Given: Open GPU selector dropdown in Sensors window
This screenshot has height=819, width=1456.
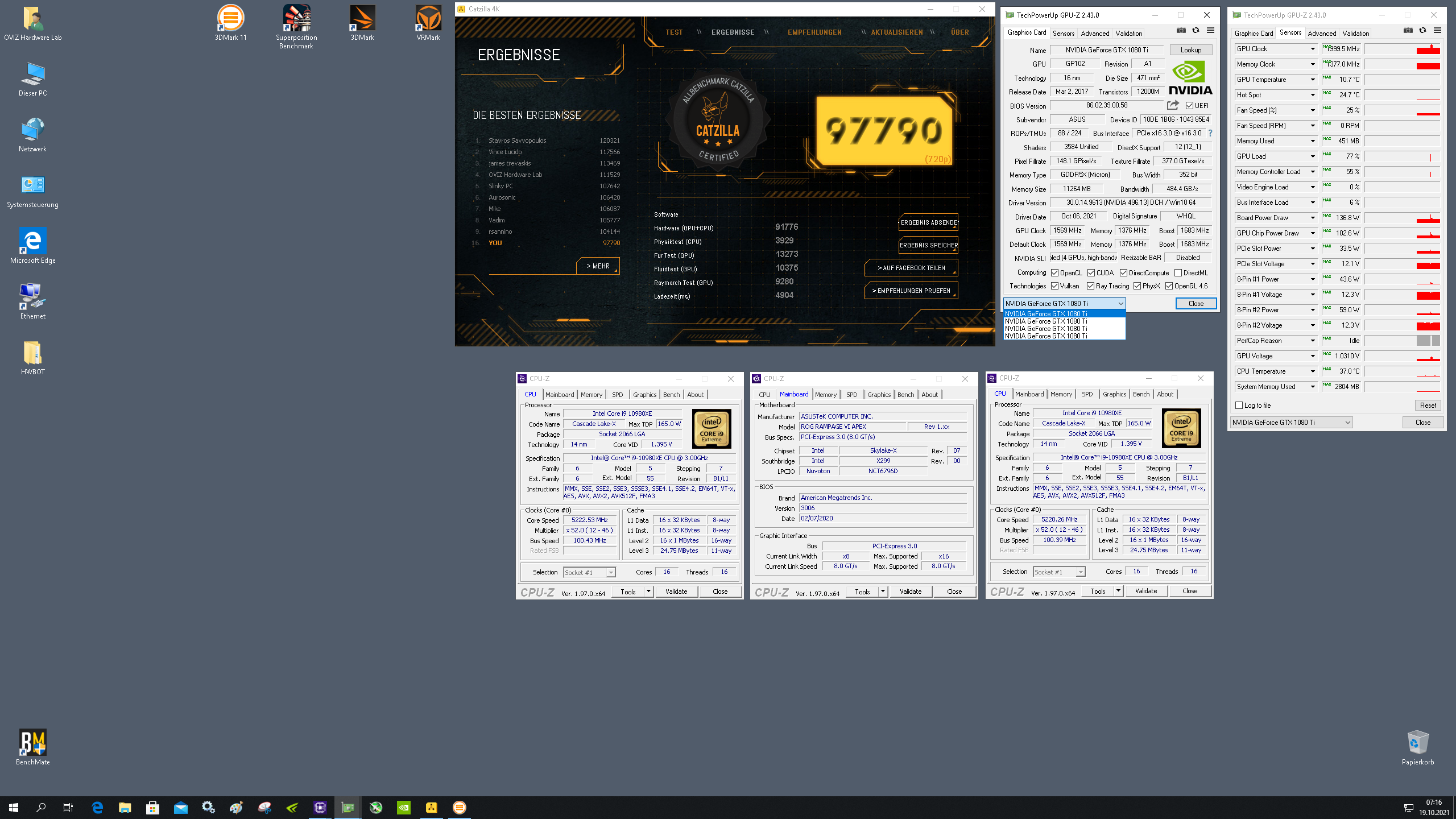Looking at the screenshot, I should click(x=1292, y=423).
